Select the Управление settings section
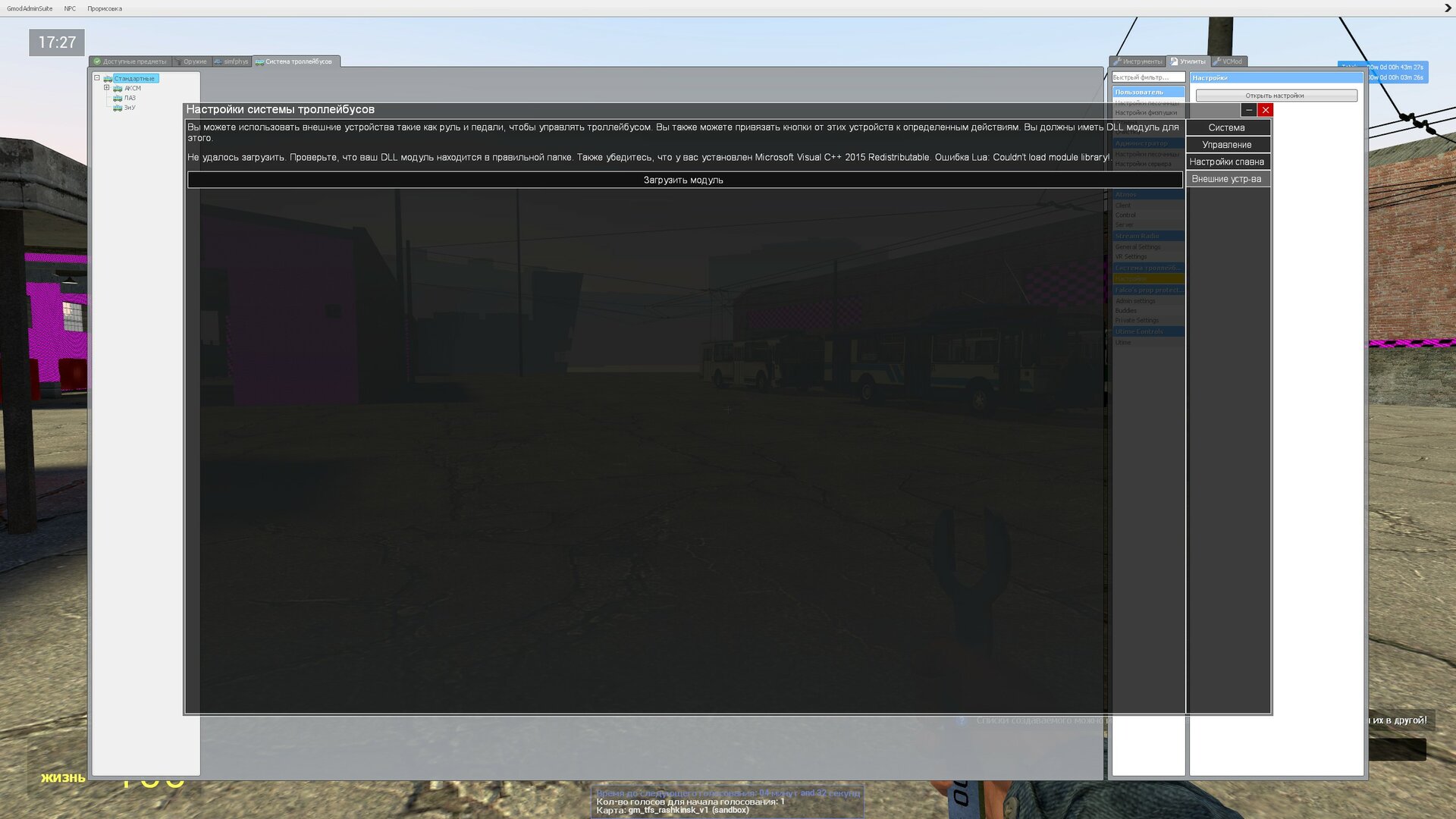This screenshot has height=819, width=1456. (1226, 145)
